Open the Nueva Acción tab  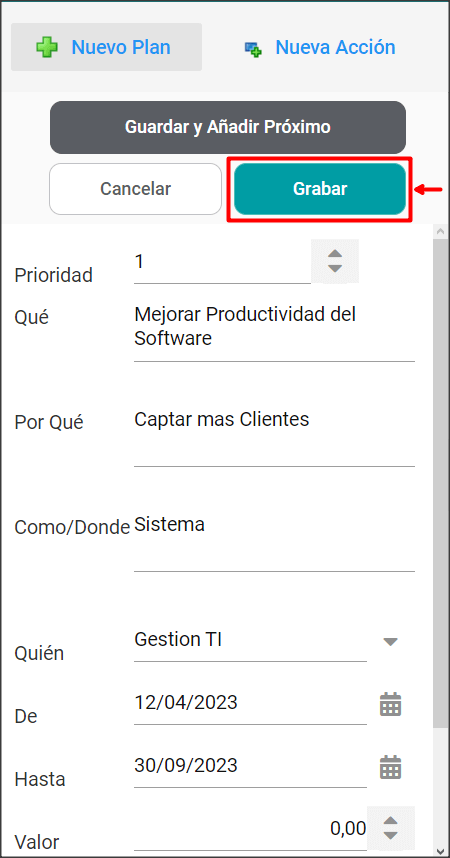(319, 47)
